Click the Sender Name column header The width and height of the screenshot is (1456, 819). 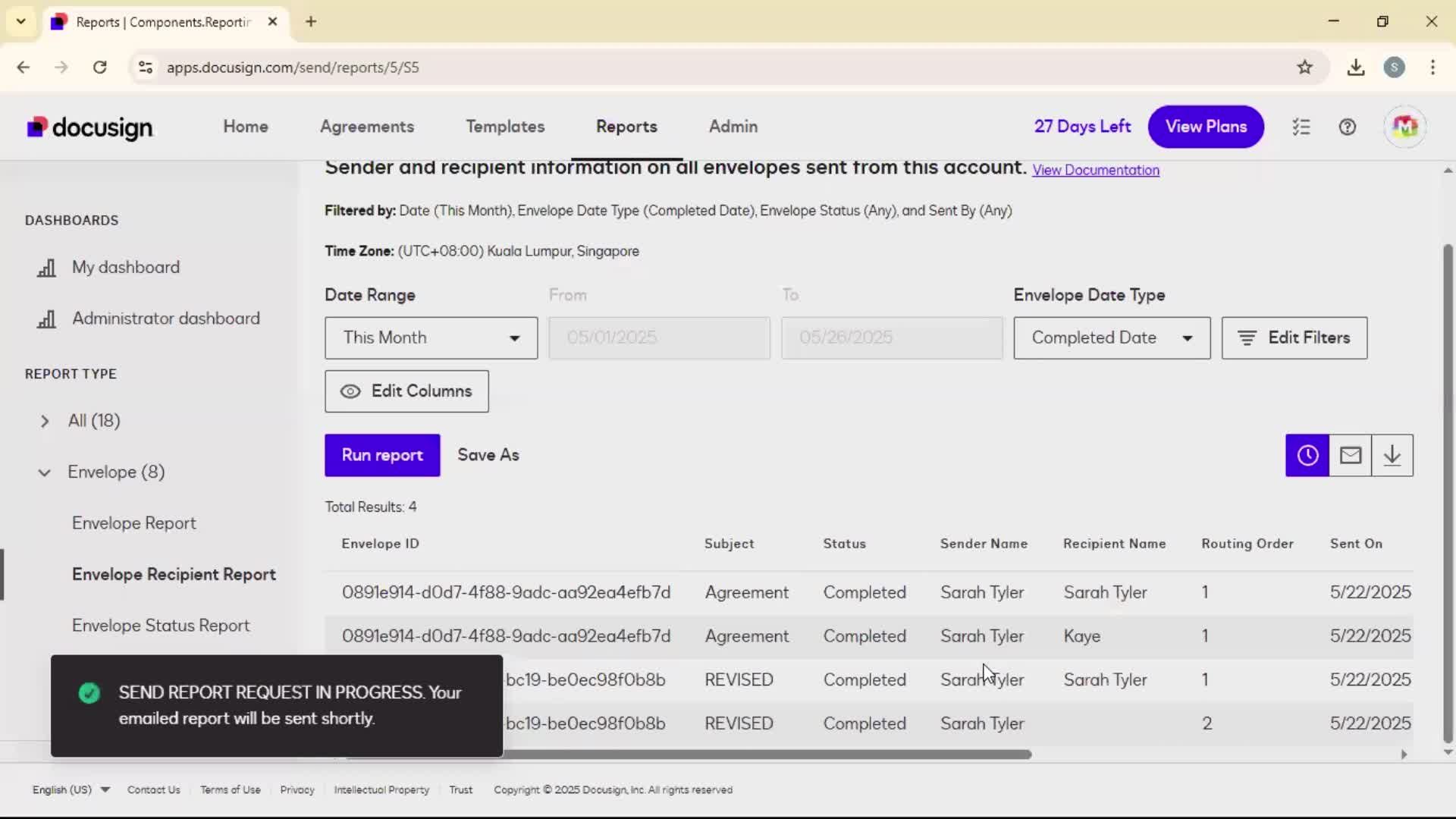click(984, 544)
